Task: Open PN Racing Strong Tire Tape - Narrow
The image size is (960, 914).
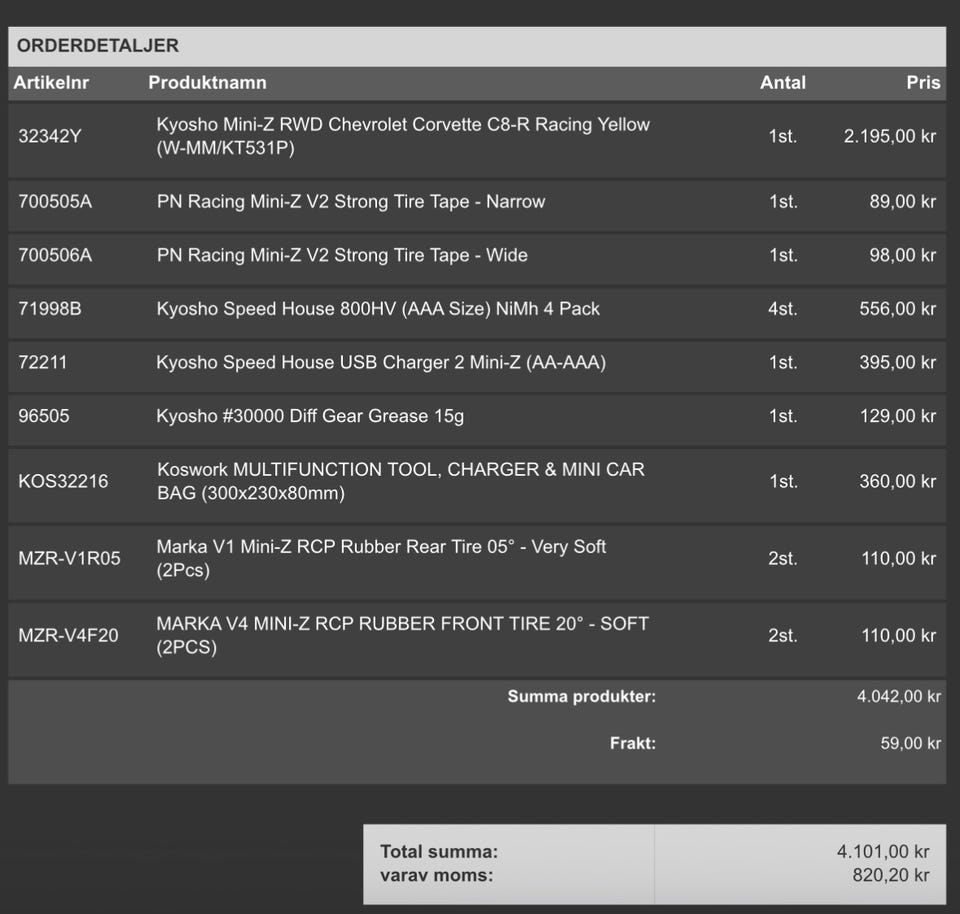Action: [350, 202]
